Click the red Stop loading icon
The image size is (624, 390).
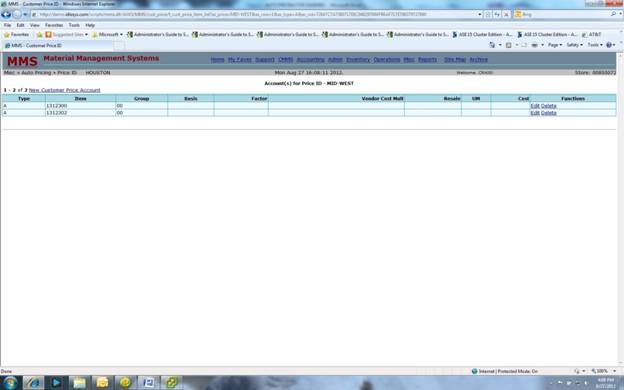[x=506, y=14]
